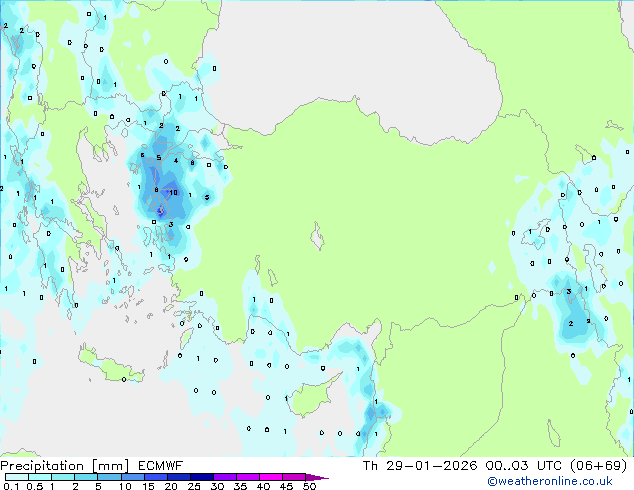Click the date 'Th 29-01-2026'
This screenshot has height=490, width=634.
420,466
